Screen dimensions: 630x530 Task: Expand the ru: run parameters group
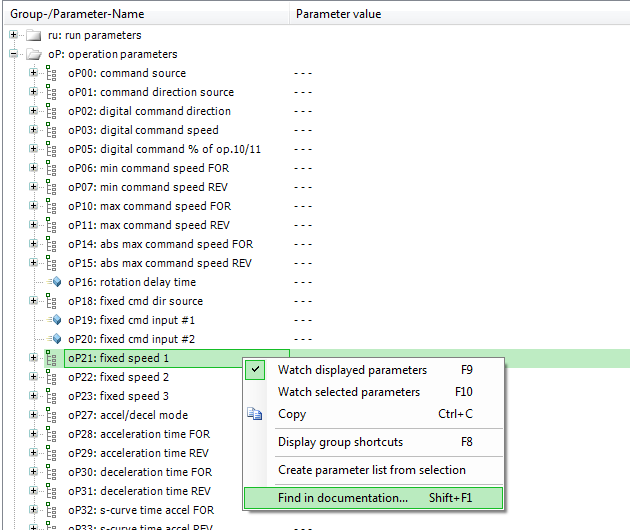click(14, 35)
